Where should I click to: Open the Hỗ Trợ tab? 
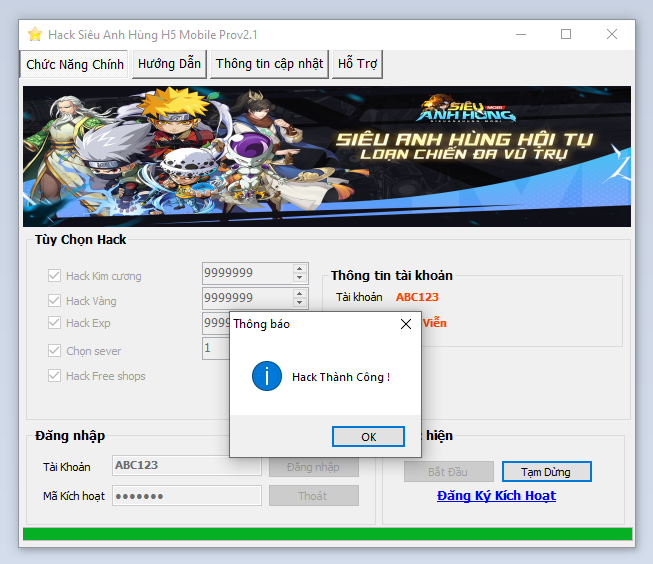(357, 64)
